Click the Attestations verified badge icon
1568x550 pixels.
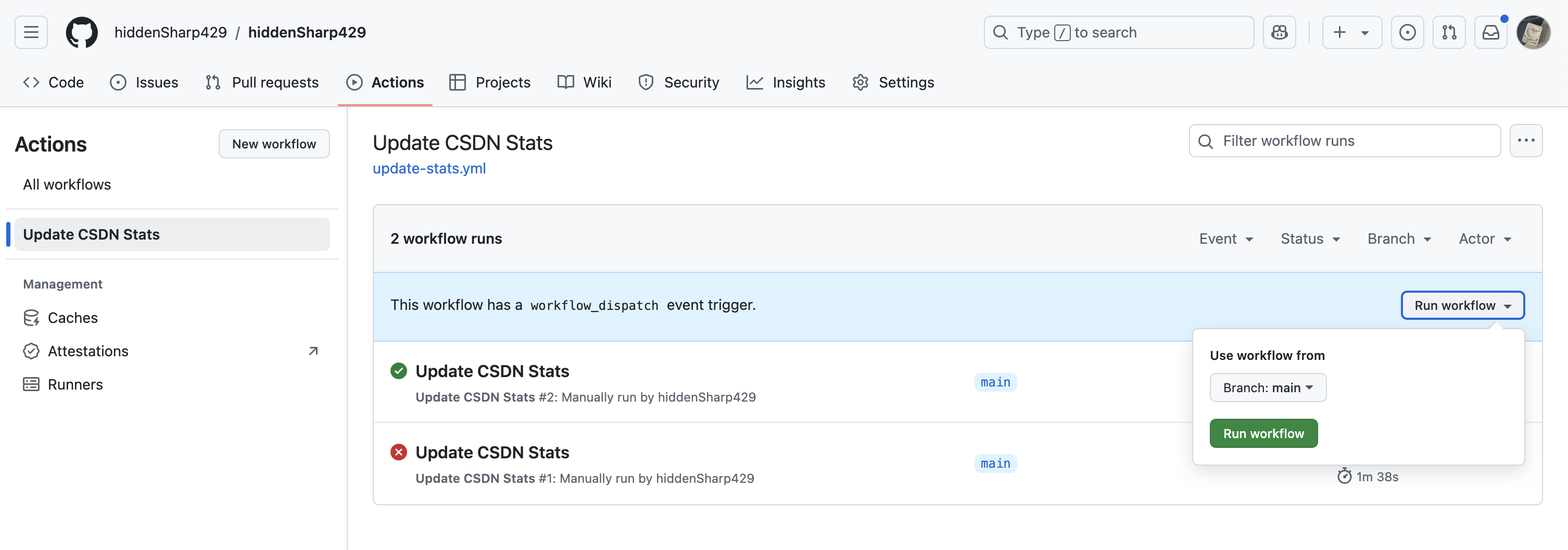click(31, 351)
